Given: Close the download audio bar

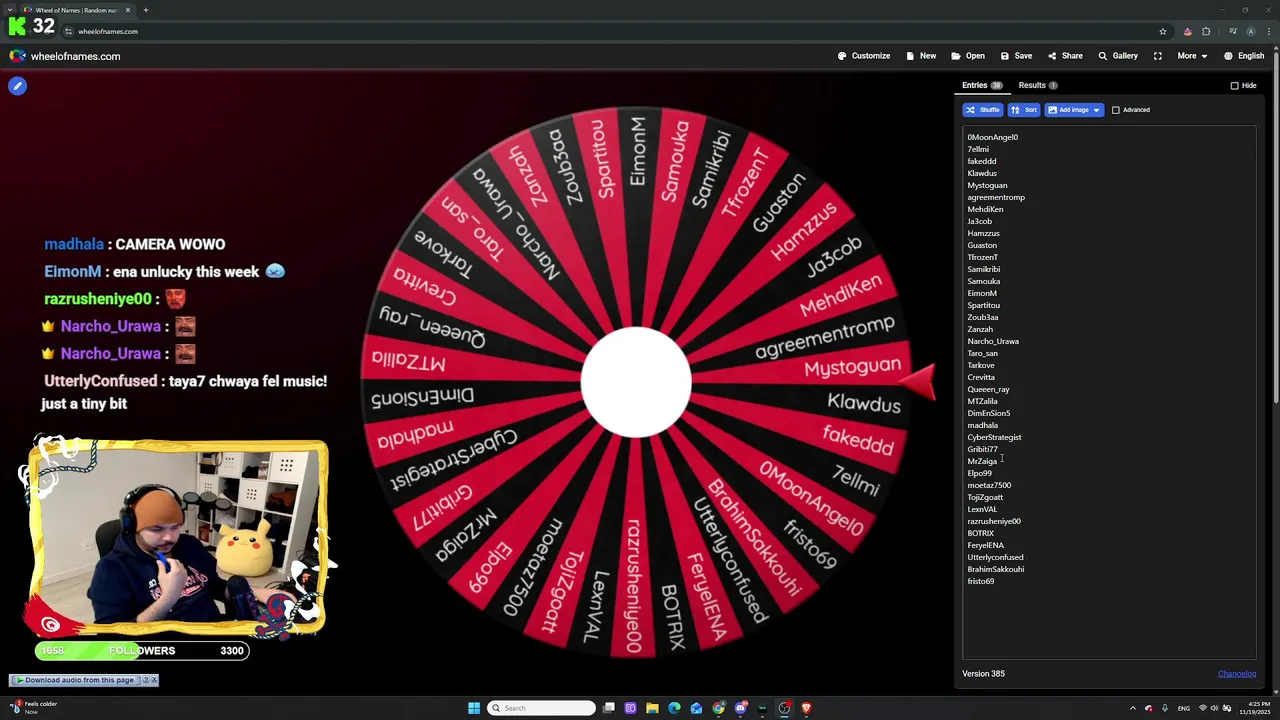Looking at the screenshot, I should click(154, 680).
